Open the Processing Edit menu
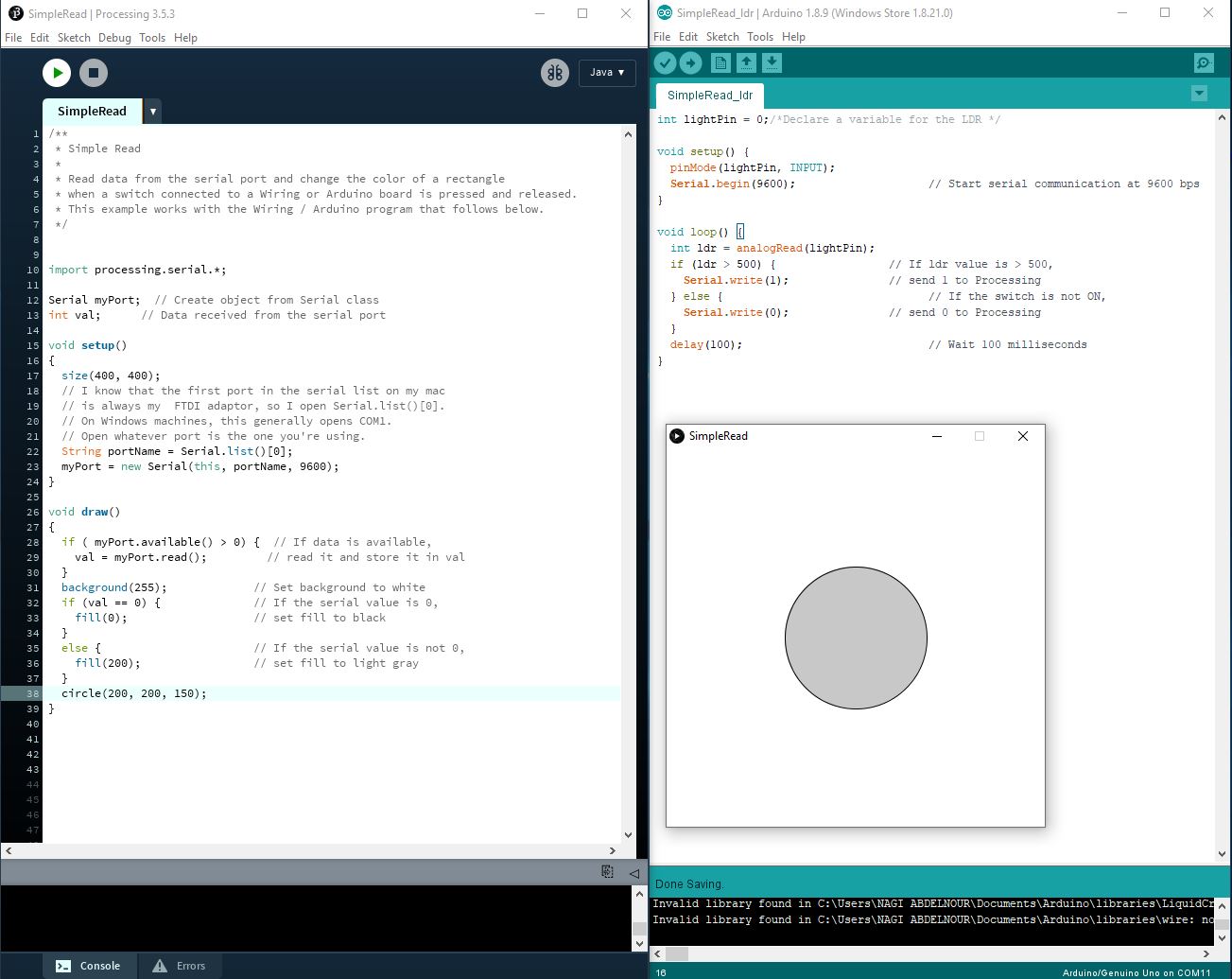 (40, 38)
